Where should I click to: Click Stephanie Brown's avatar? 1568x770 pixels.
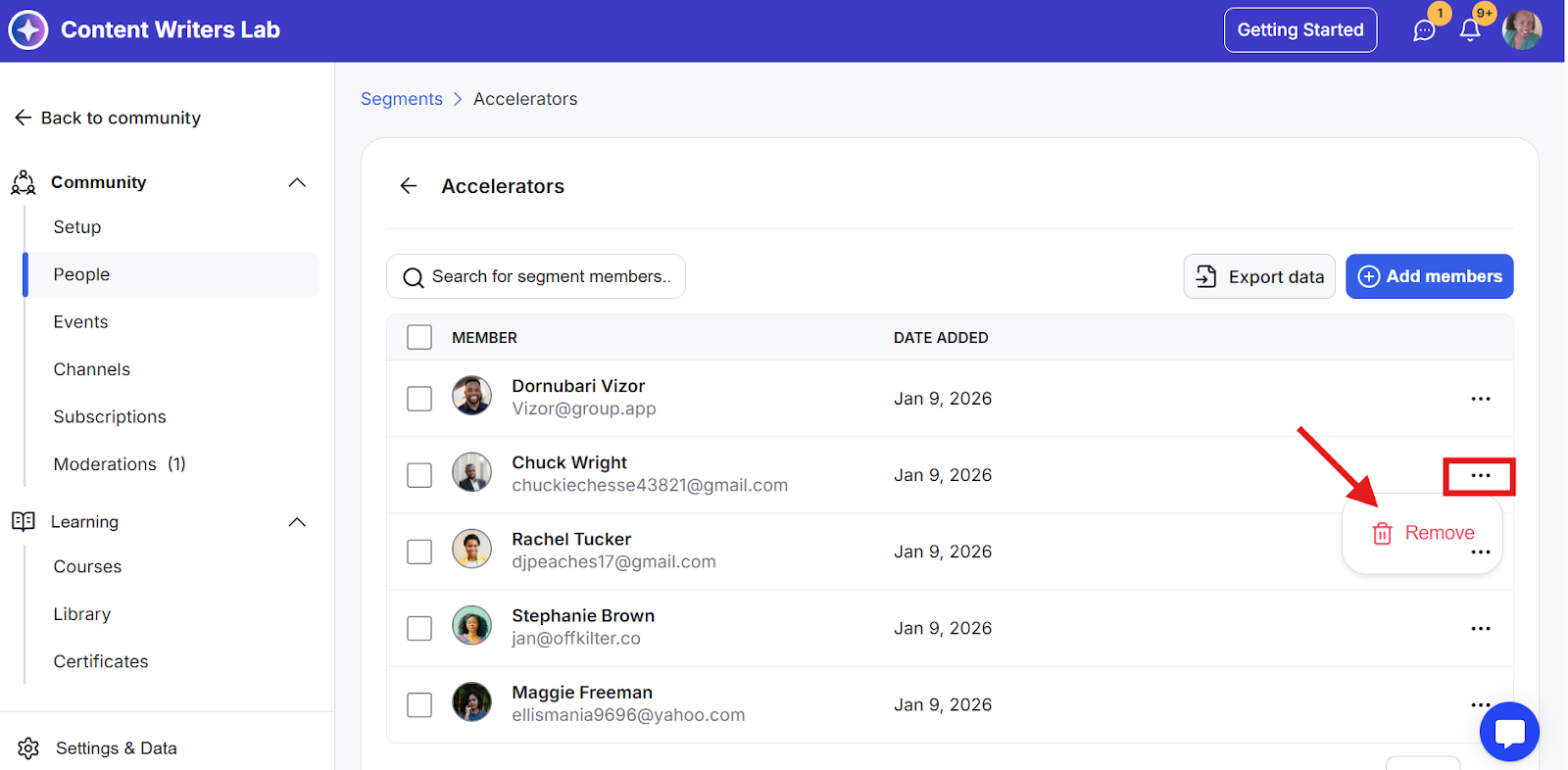471,625
